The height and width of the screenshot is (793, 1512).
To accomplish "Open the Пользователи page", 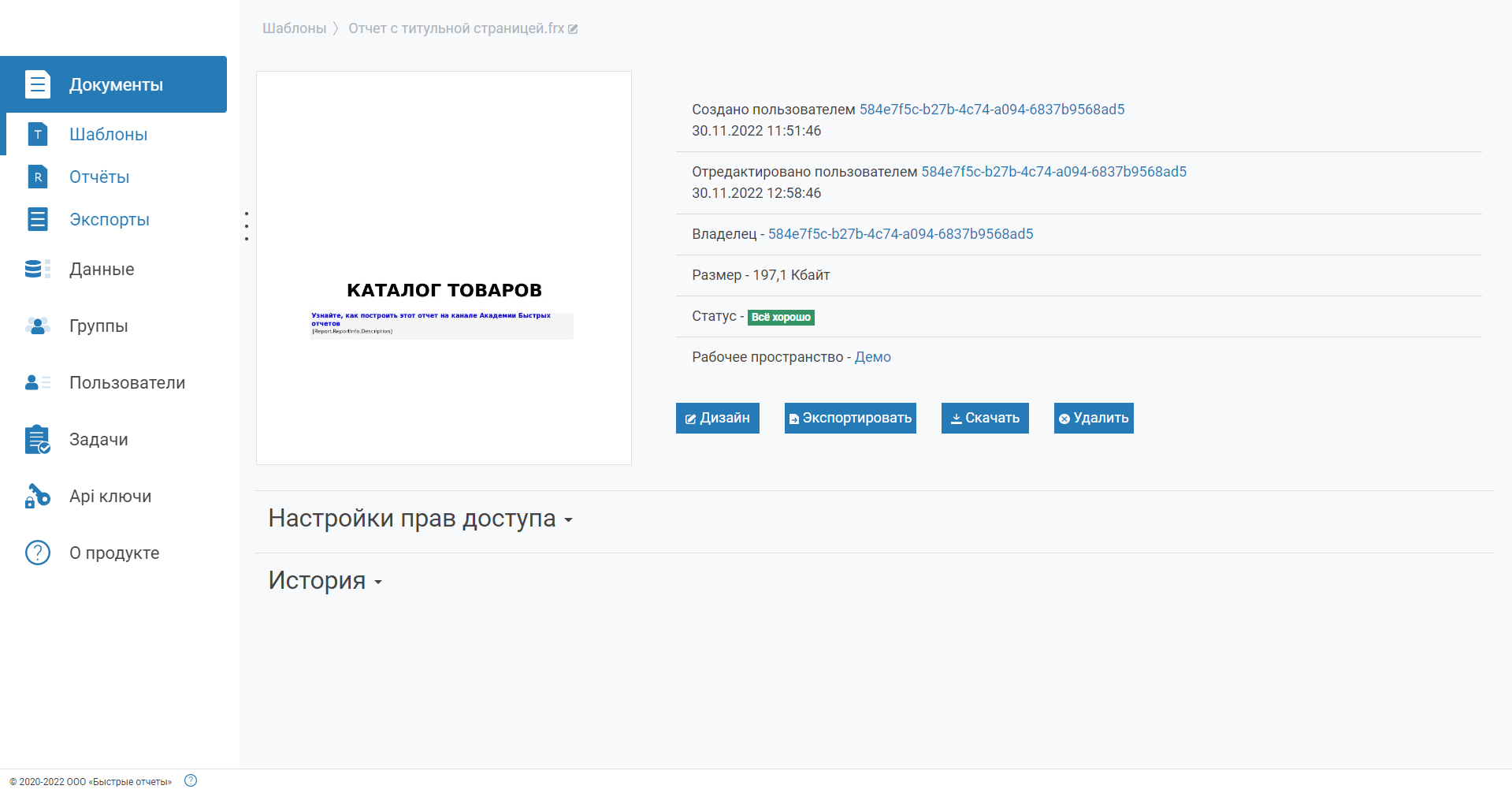I will point(128,382).
